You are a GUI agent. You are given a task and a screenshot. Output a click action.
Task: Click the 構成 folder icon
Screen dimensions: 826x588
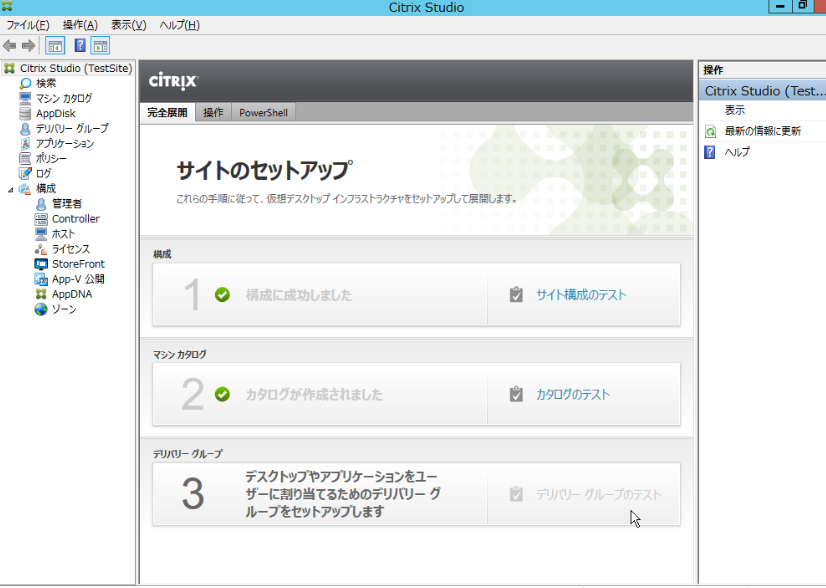25,189
